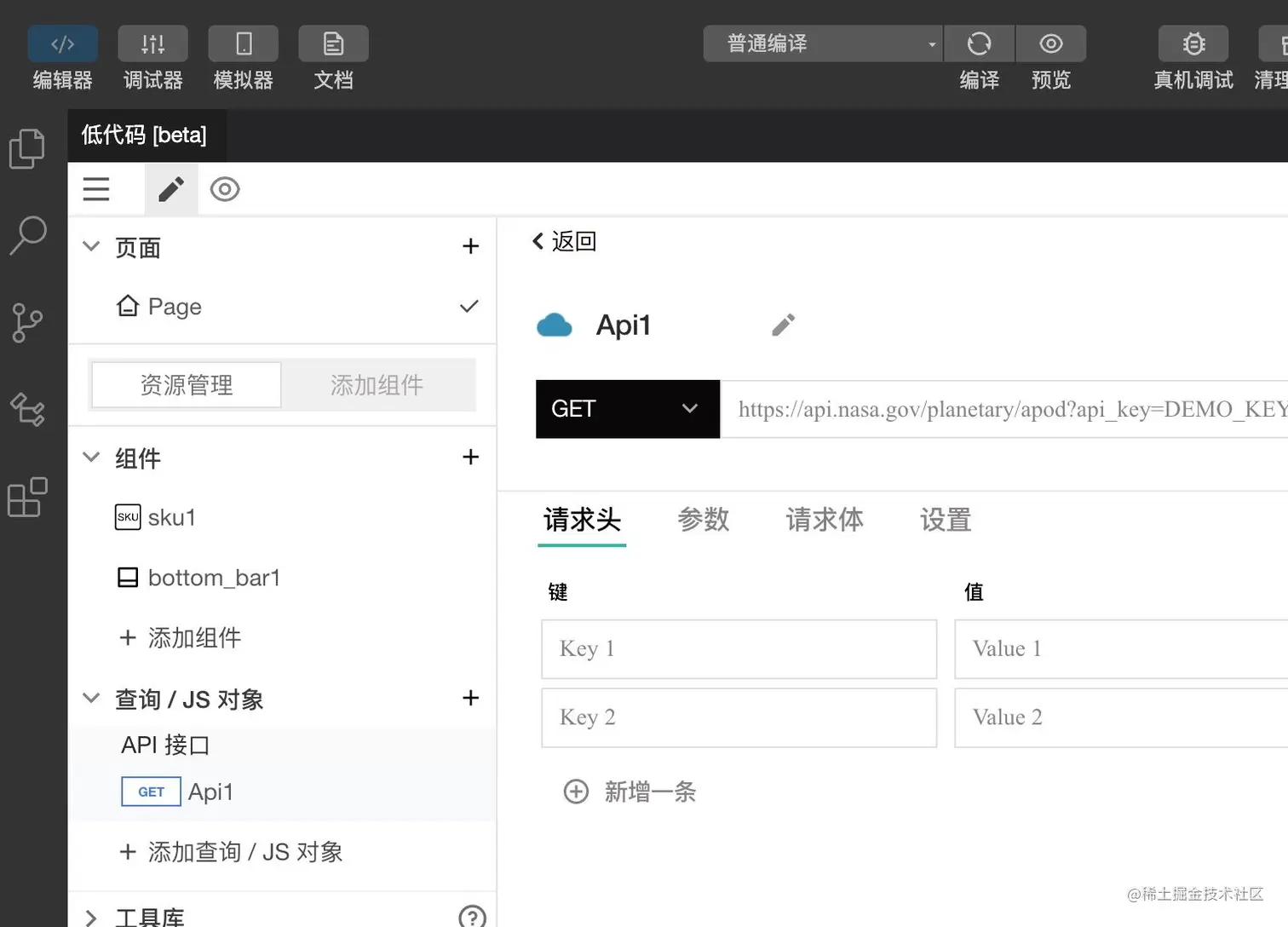This screenshot has width=1288, height=927.
Task: Toggle the 预览 (Preview) eye icon
Action: 1051,43
